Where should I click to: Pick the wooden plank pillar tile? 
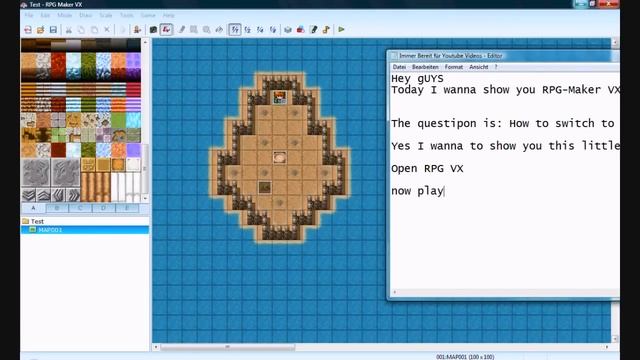tap(96, 187)
